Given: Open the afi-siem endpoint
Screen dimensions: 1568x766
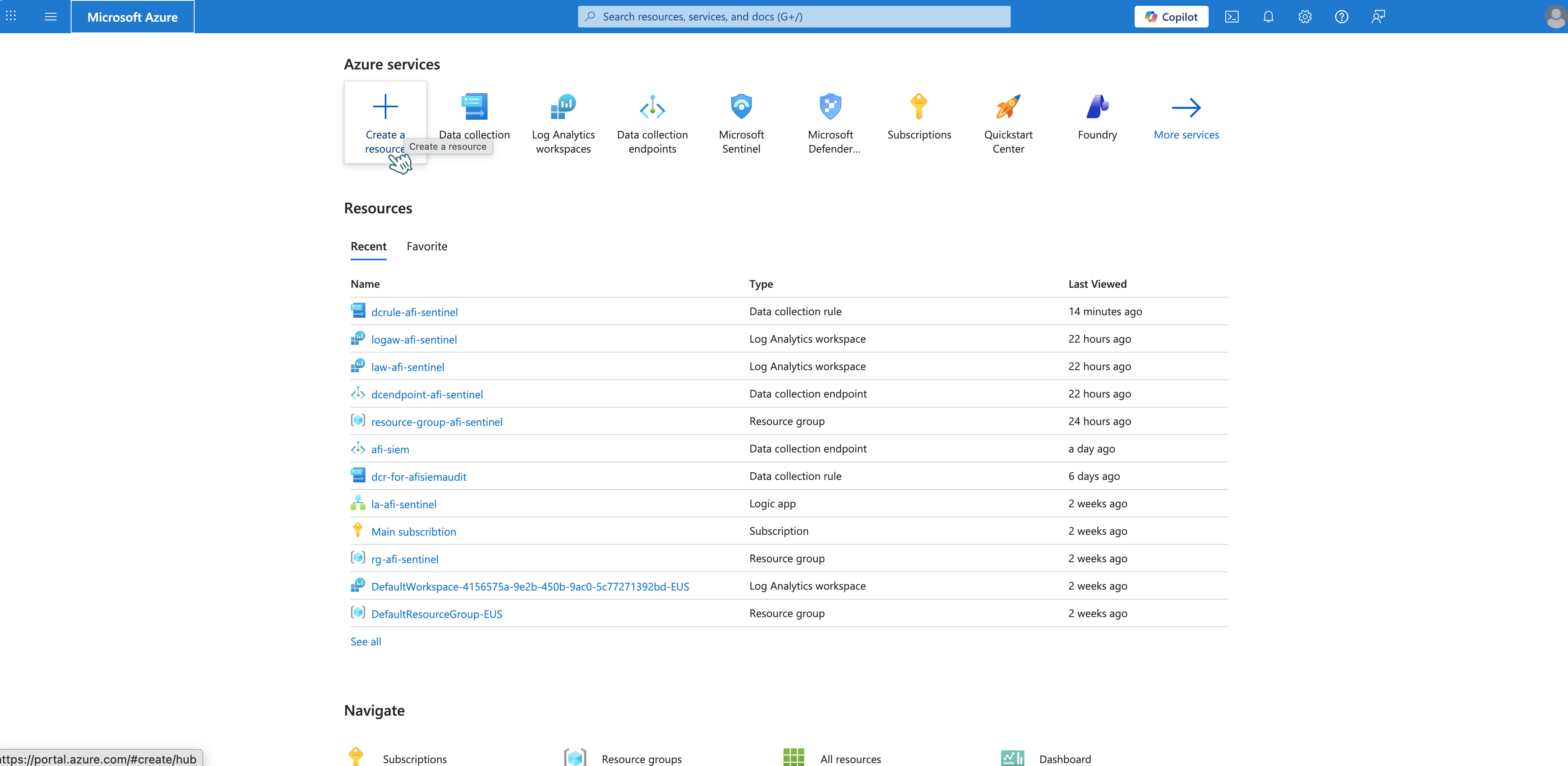Looking at the screenshot, I should click(390, 449).
